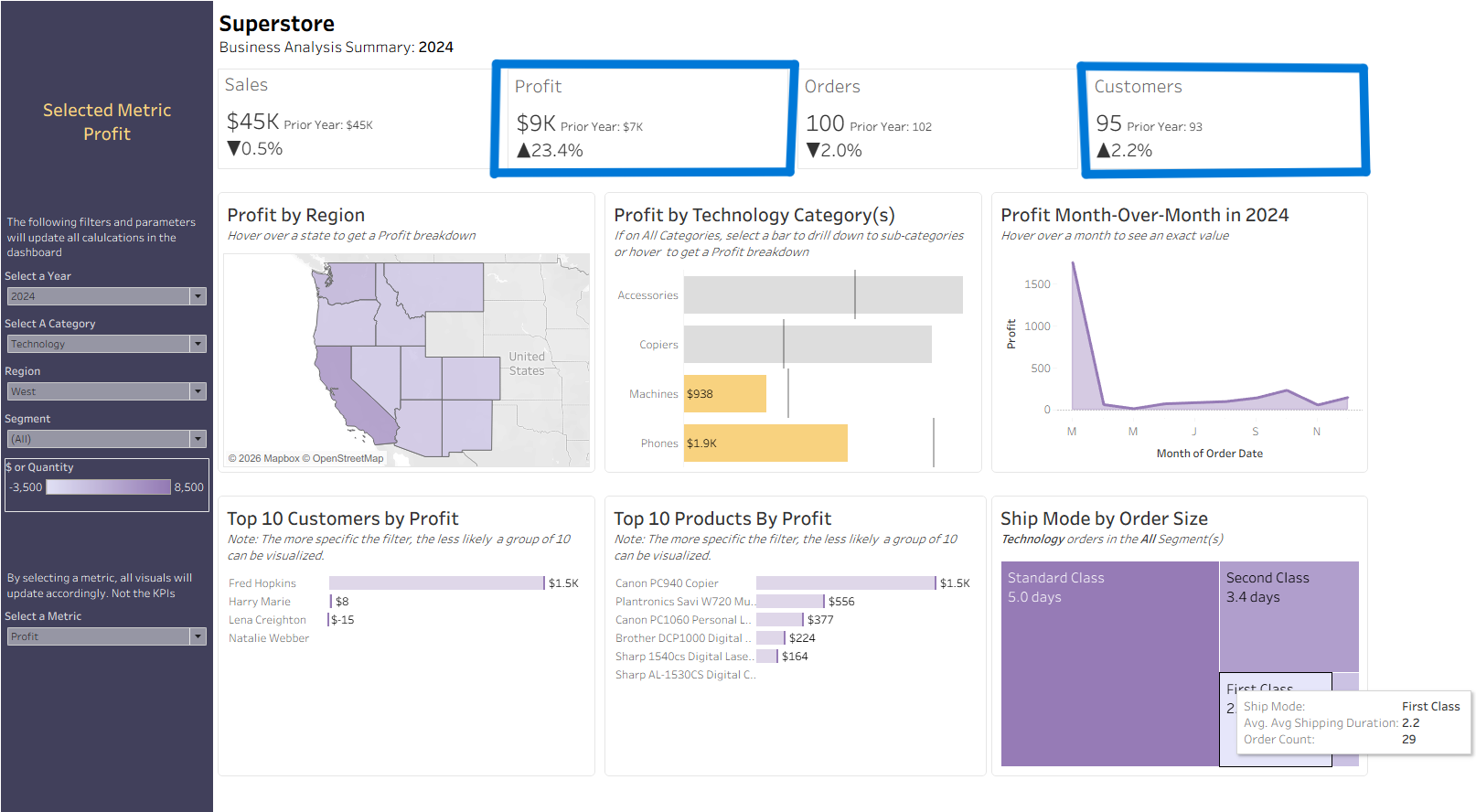Expand the Select A Category dropdown arrow
This screenshot has width=1476, height=812.
tap(198, 344)
